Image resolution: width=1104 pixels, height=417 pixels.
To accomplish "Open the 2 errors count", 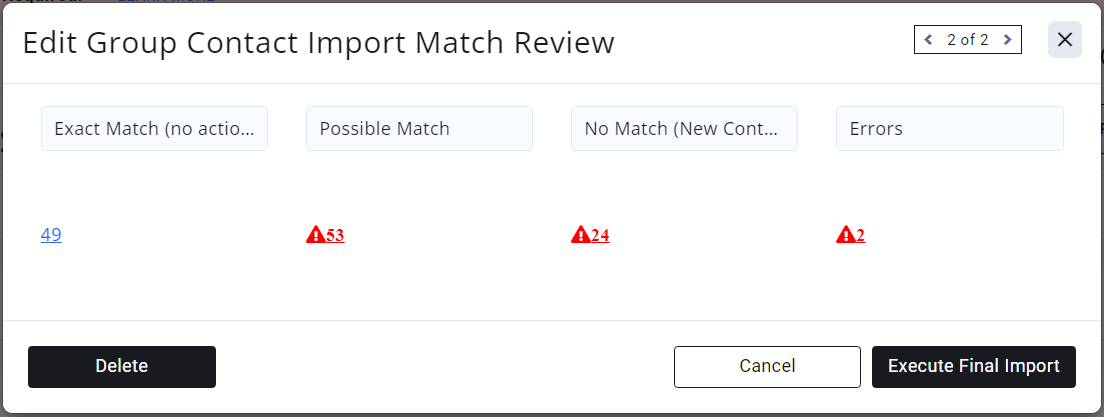I will coord(860,236).
